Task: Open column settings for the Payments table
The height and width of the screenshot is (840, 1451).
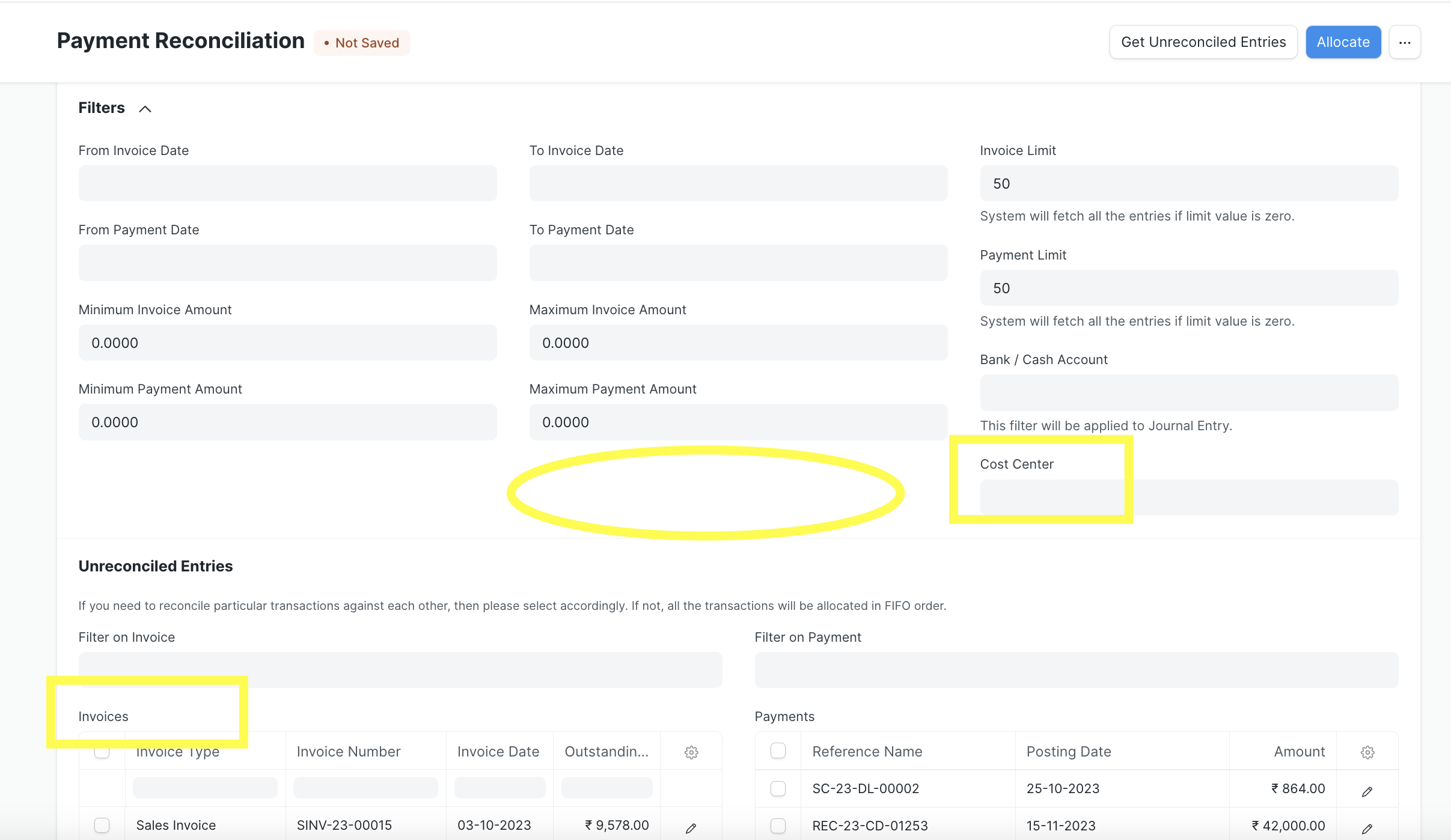Action: 1368,752
